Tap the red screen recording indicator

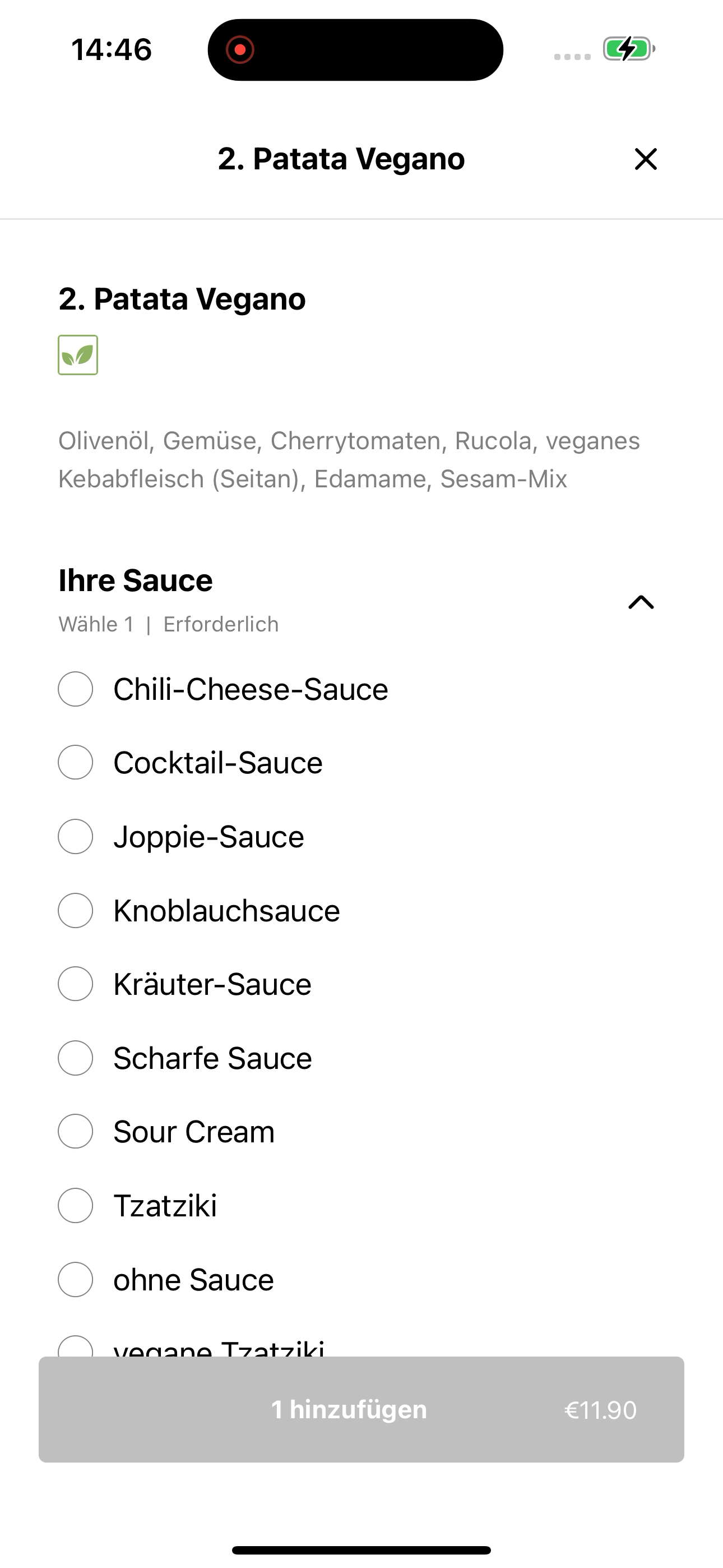tap(240, 49)
